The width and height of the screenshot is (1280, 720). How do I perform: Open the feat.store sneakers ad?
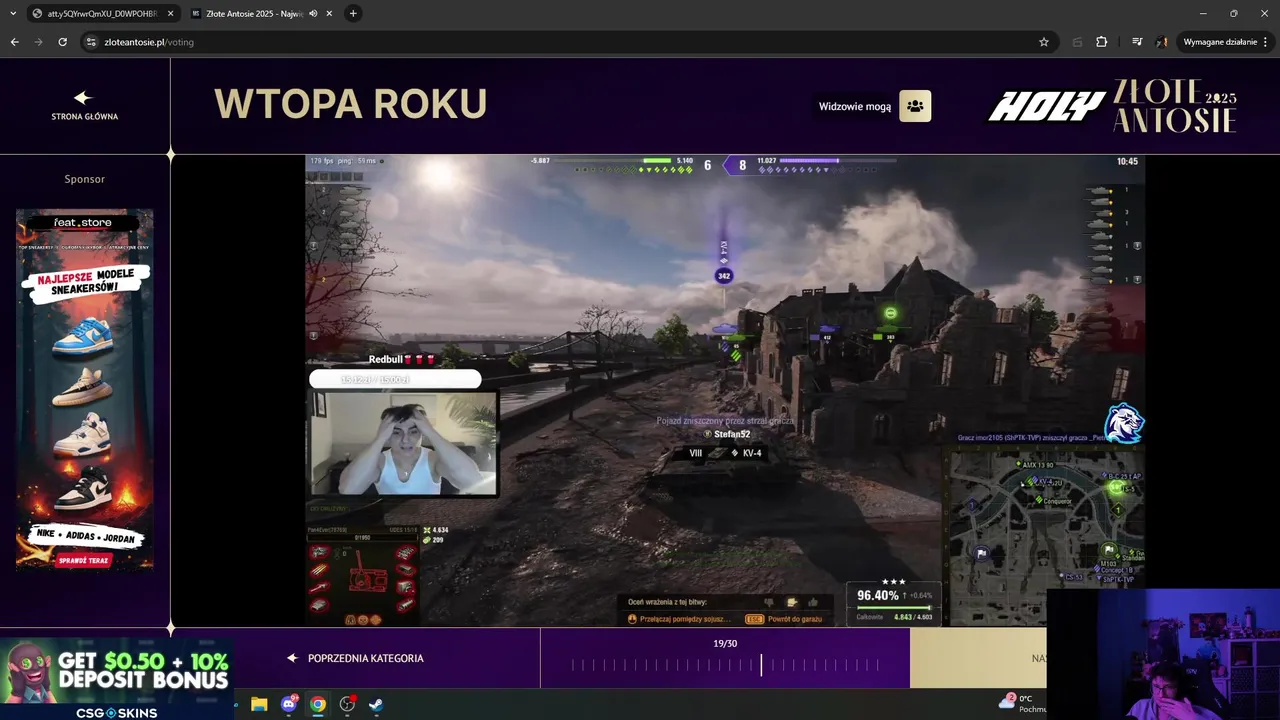pyautogui.click(x=84, y=389)
